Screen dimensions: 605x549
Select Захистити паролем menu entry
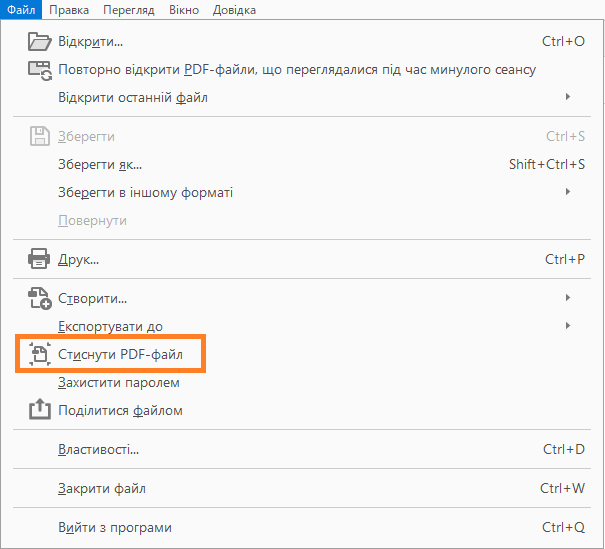[x=119, y=382]
